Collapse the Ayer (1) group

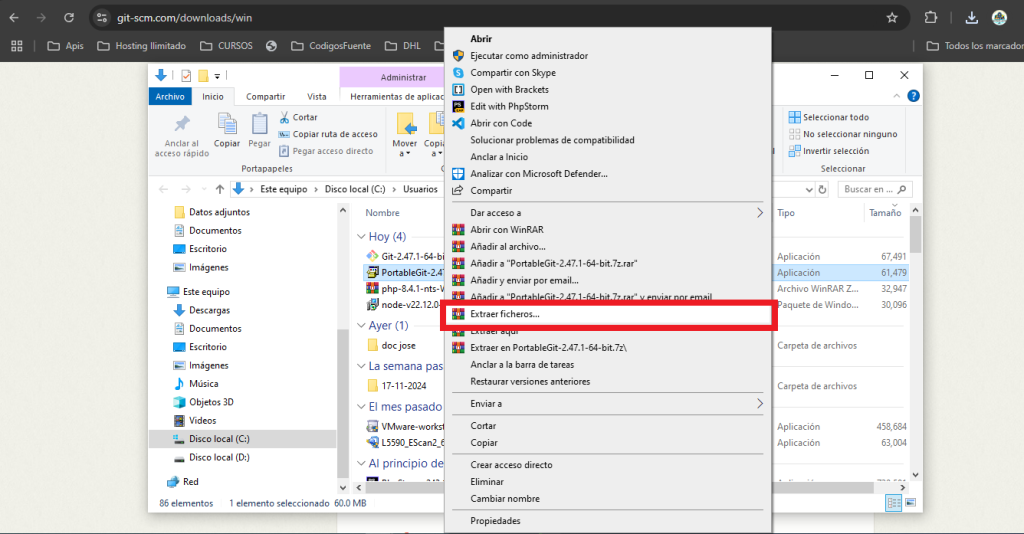[361, 325]
